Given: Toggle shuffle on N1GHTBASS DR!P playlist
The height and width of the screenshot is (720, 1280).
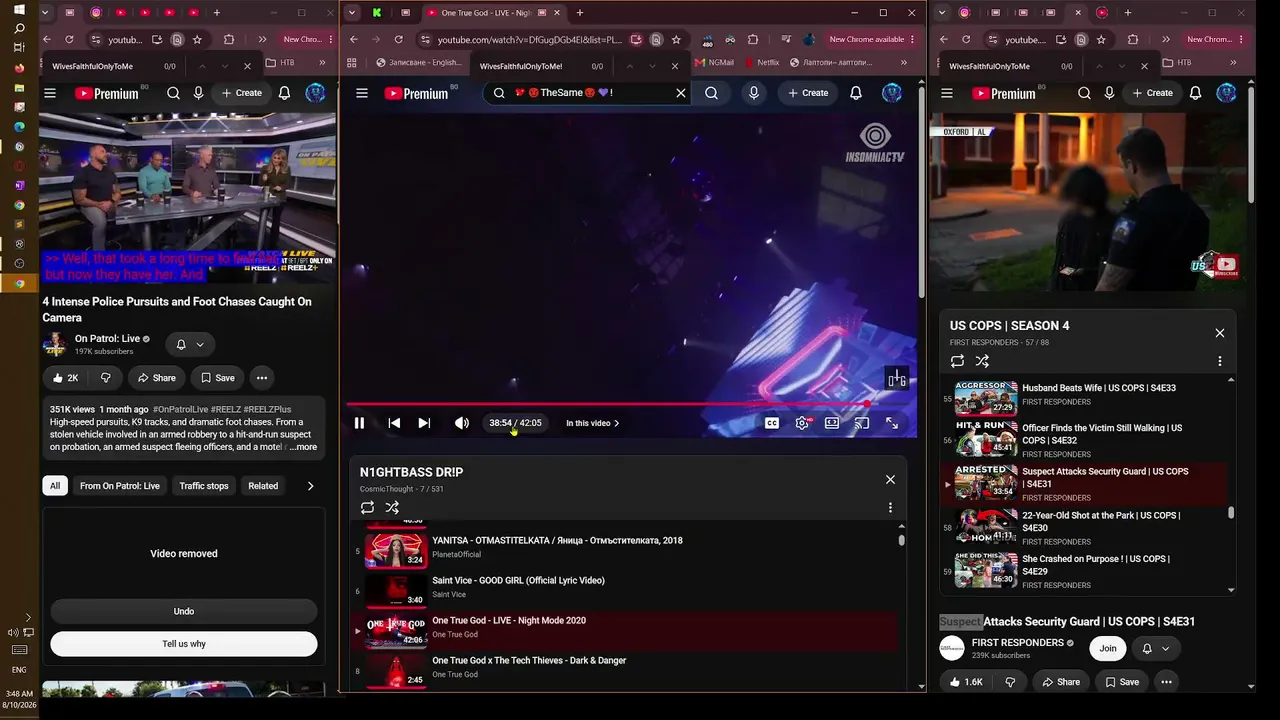Looking at the screenshot, I should pos(392,508).
